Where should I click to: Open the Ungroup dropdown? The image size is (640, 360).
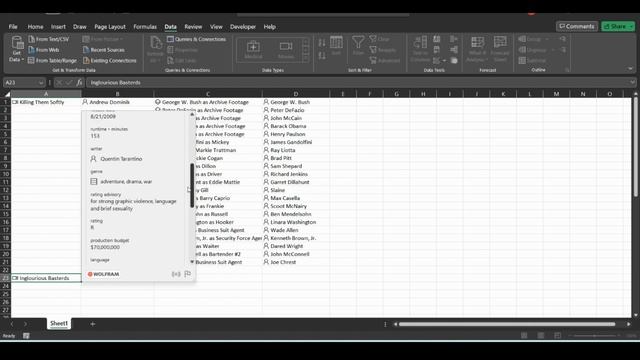[x=536, y=50]
